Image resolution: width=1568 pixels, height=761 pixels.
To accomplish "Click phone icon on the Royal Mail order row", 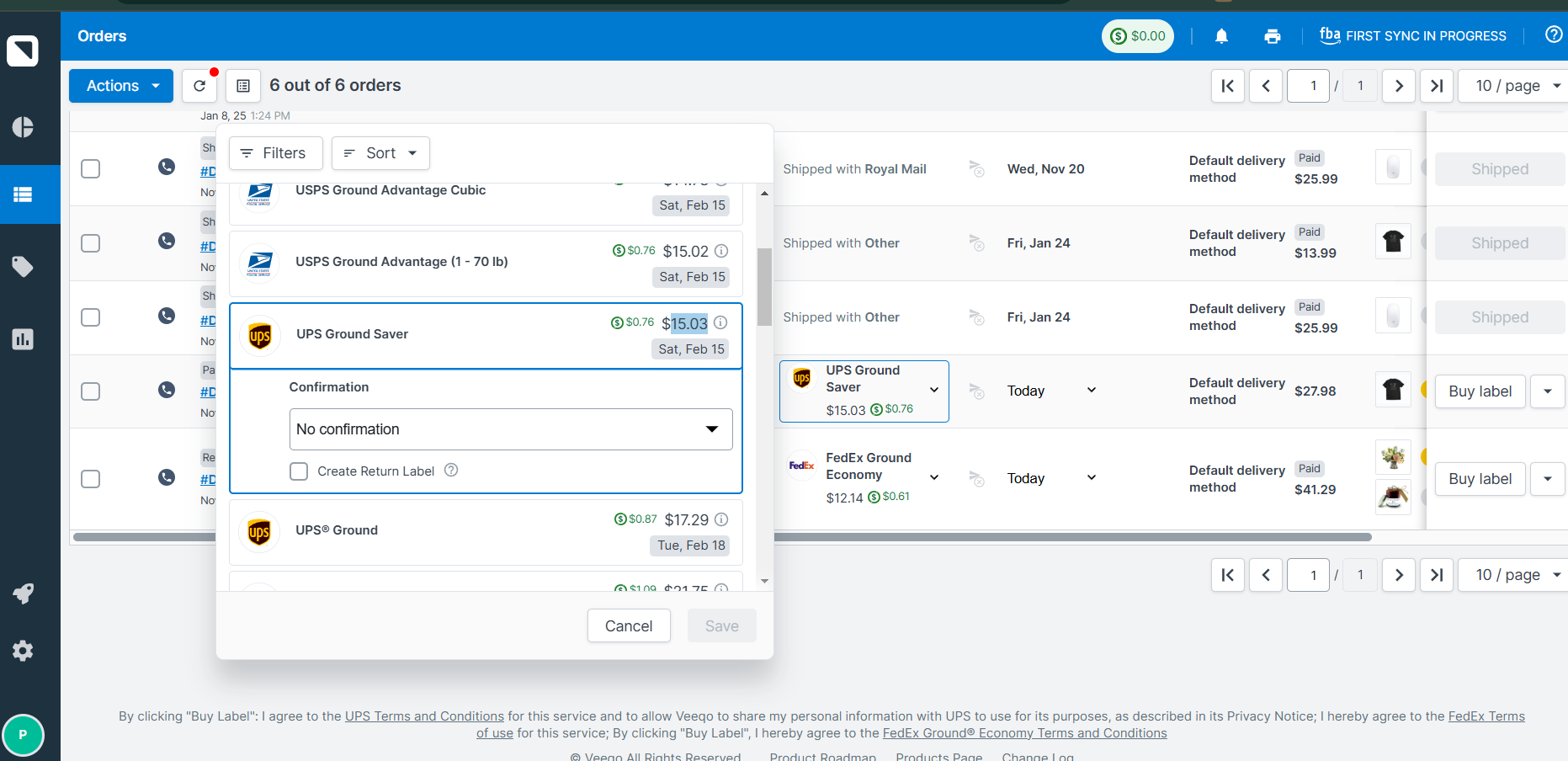I will click(x=167, y=167).
